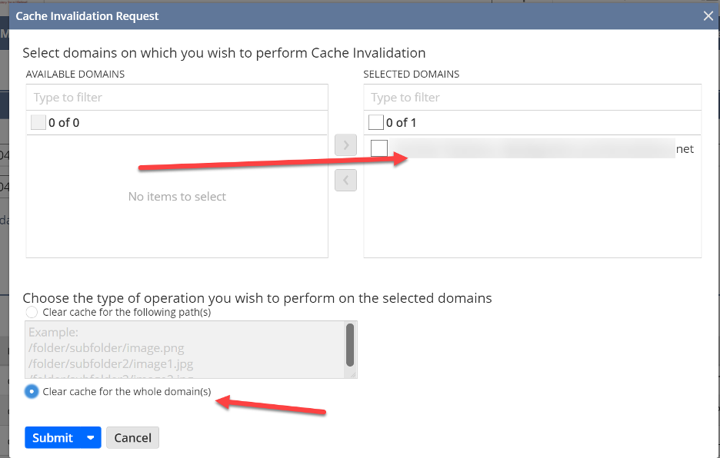Viewport: 720px width, 458px height.
Task: Open the Submit button dropdown arrow
Action: click(91, 438)
